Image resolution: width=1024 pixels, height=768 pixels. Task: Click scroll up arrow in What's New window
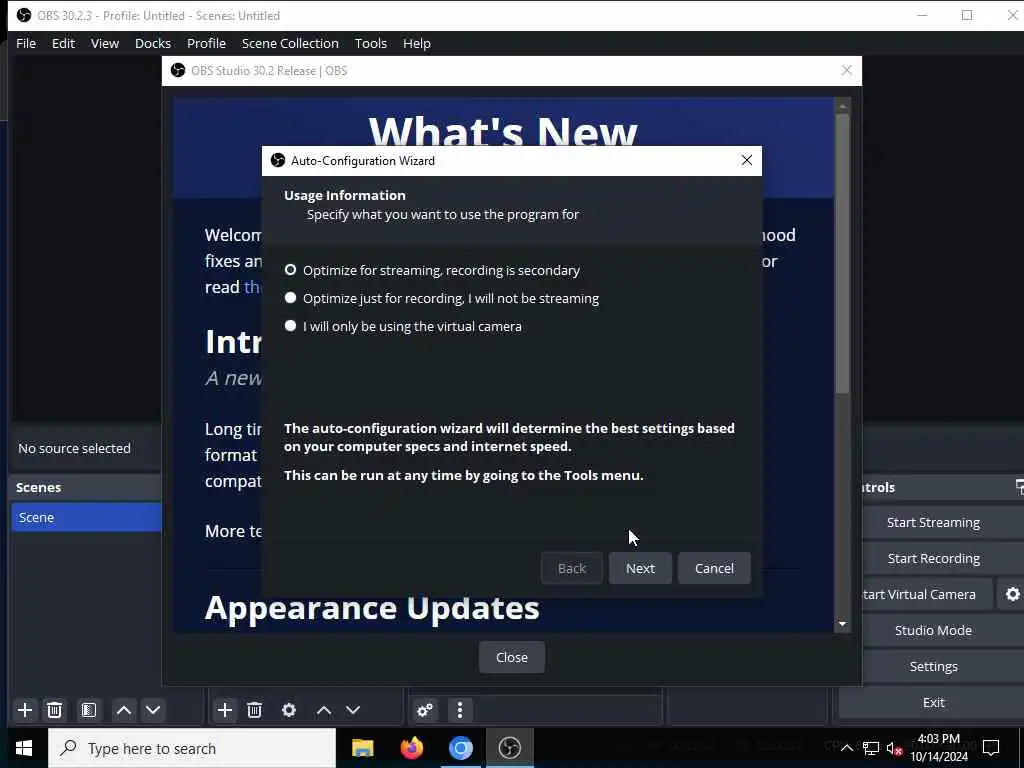tap(842, 106)
